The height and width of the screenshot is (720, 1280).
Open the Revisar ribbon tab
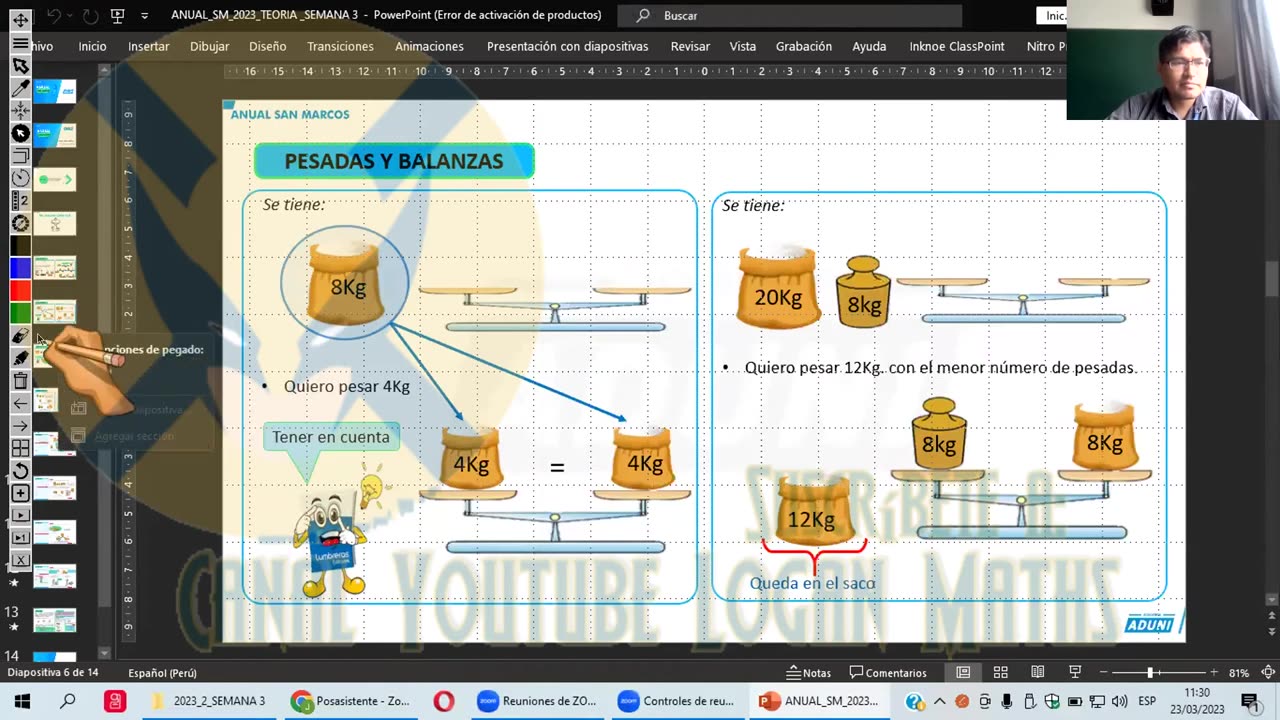click(690, 46)
